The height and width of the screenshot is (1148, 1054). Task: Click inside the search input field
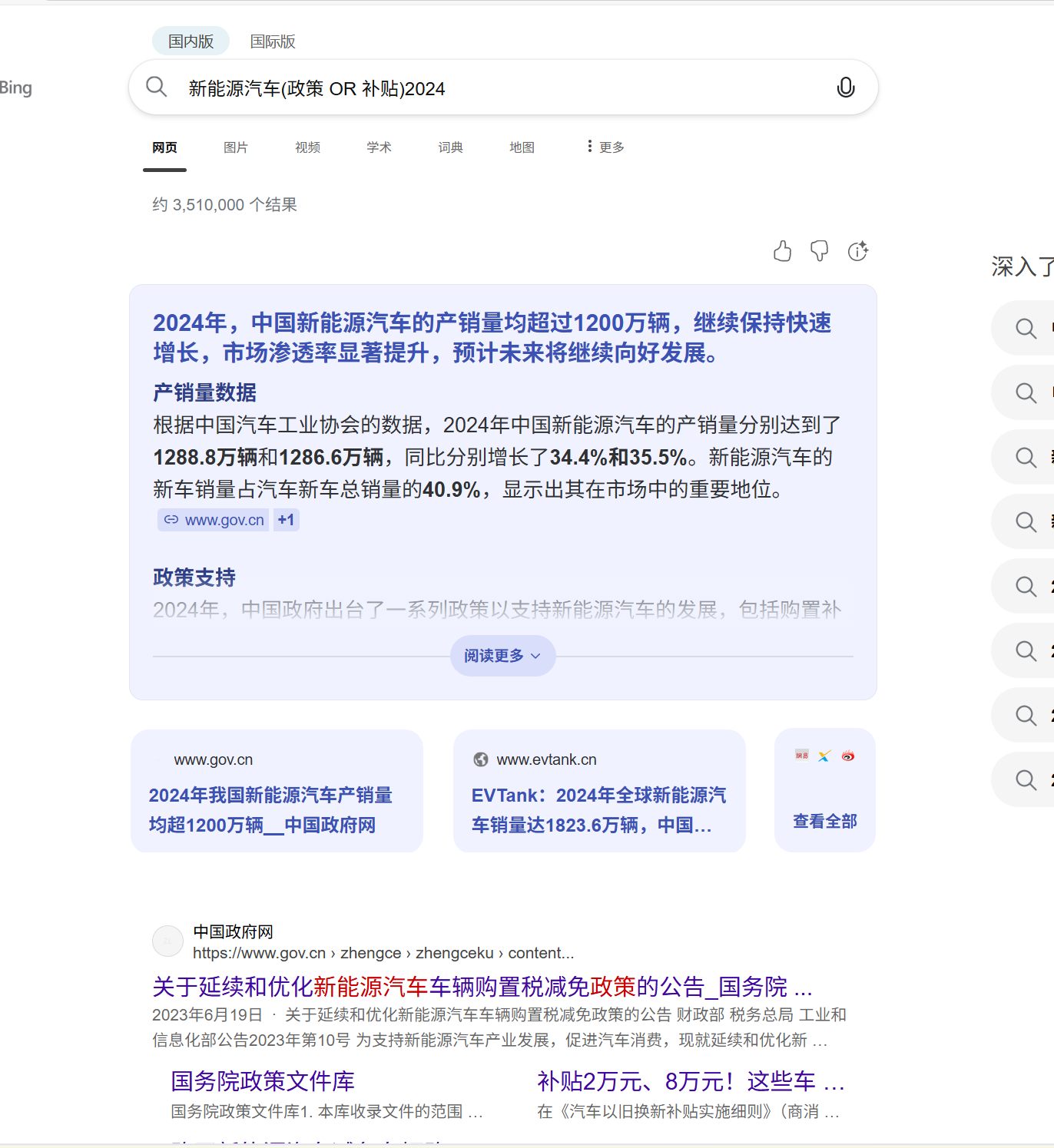[x=461, y=88]
